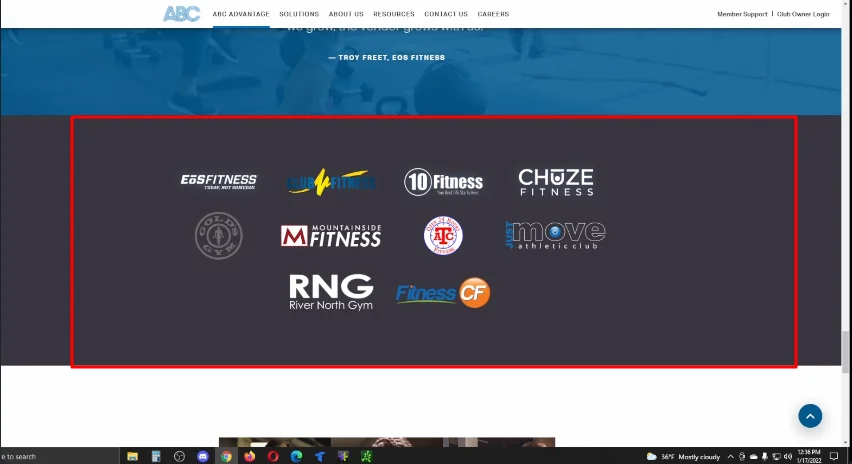Open the Careers page
Image resolution: width=852 pixels, height=464 pixels.
click(493, 14)
